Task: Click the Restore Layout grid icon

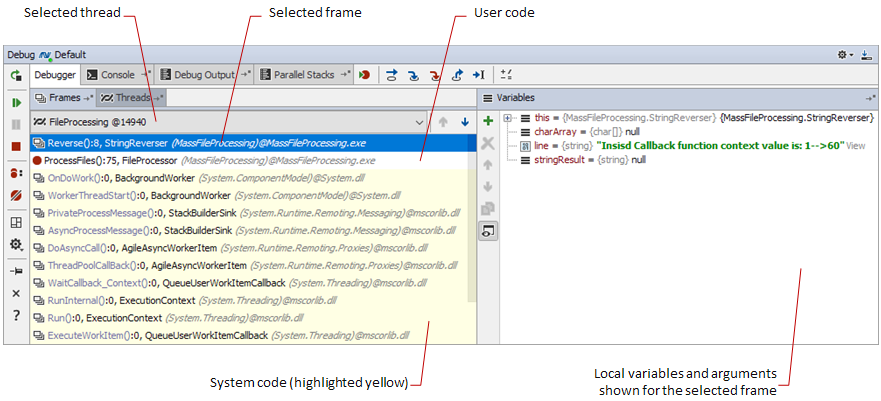Action: click(x=16, y=222)
